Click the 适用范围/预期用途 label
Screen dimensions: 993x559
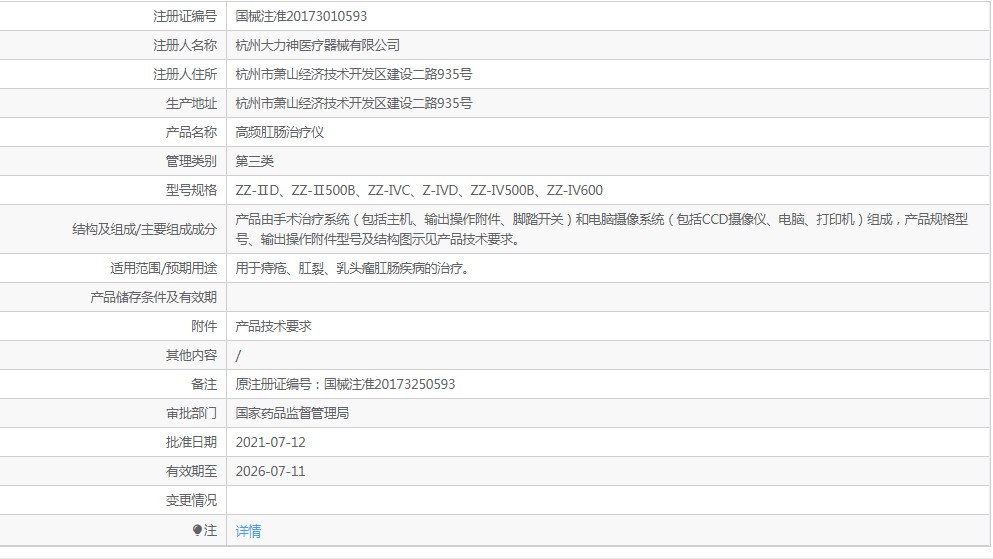(x=163, y=268)
